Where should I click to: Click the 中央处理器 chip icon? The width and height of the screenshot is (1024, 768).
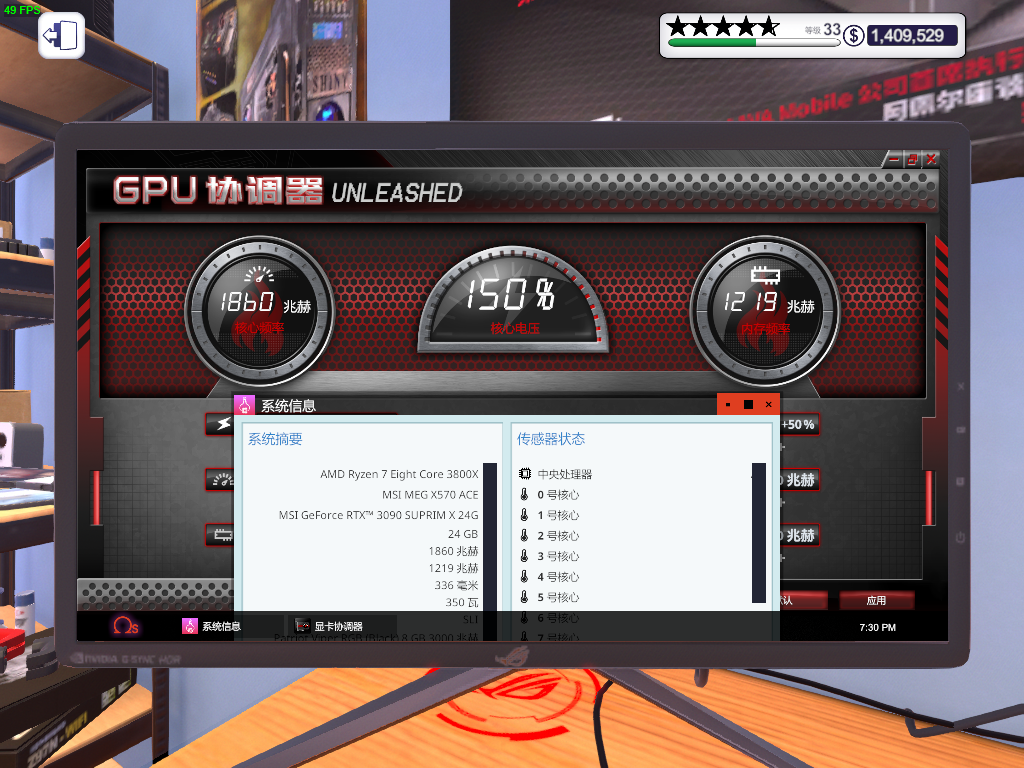pos(524,473)
